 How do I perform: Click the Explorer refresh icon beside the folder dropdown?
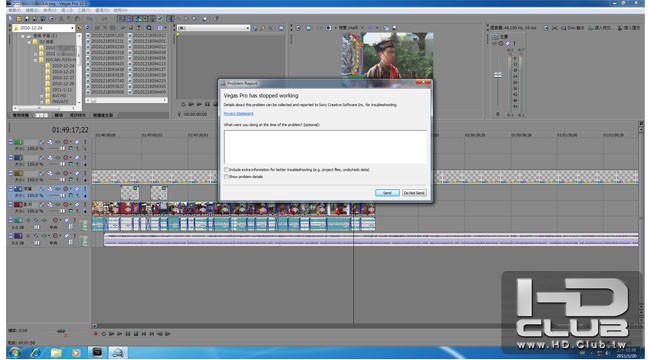88,28
